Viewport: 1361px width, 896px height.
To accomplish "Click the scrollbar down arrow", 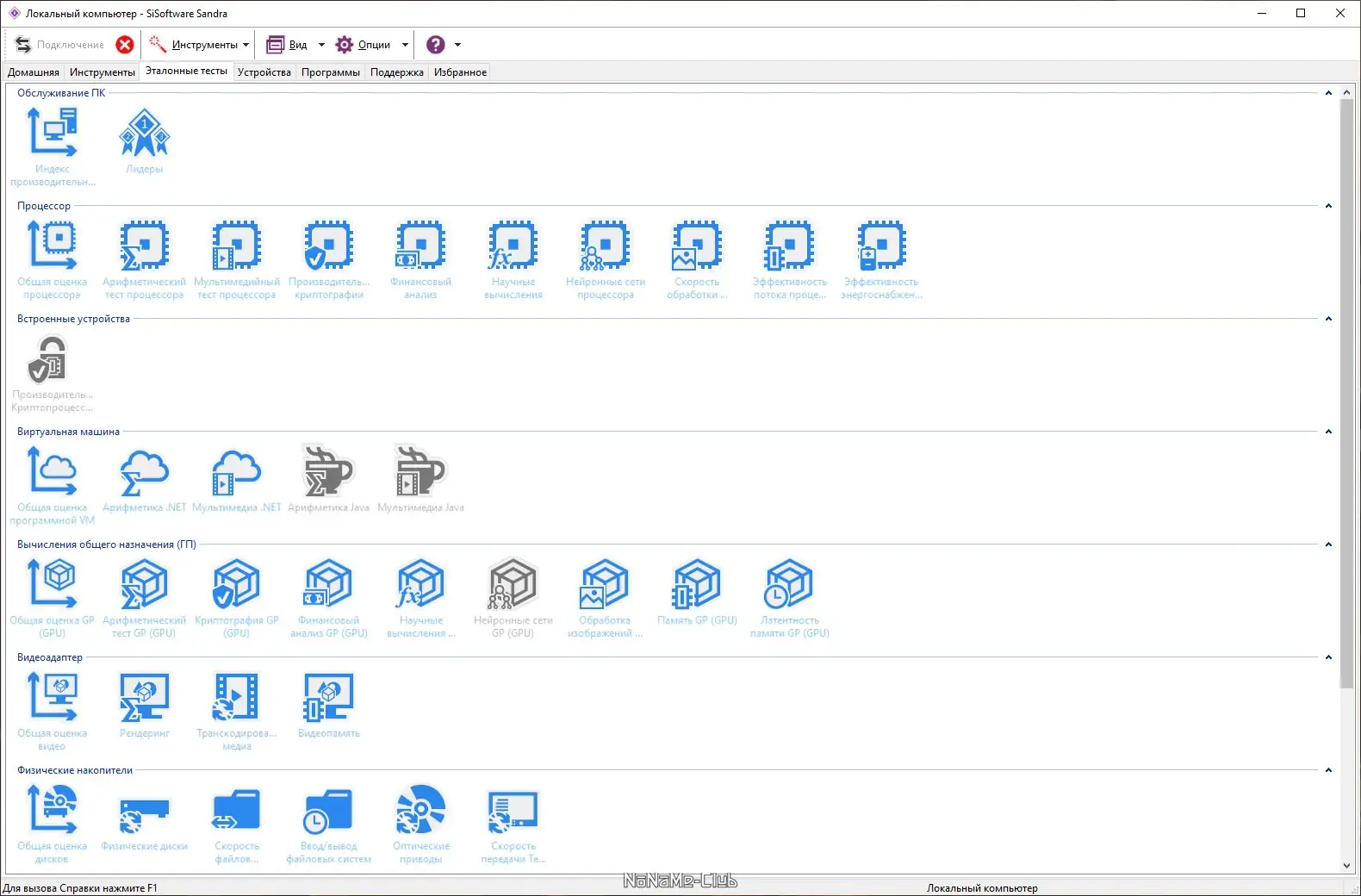I will tap(1347, 866).
